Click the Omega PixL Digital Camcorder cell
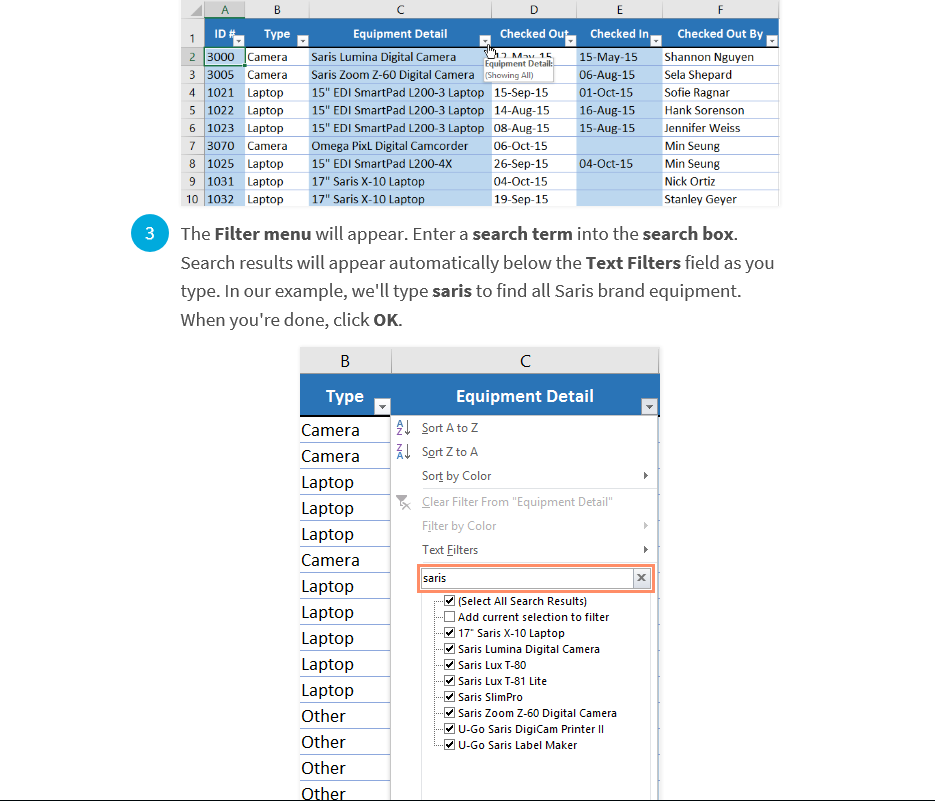Viewport: 935px width, 801px height. pos(400,146)
